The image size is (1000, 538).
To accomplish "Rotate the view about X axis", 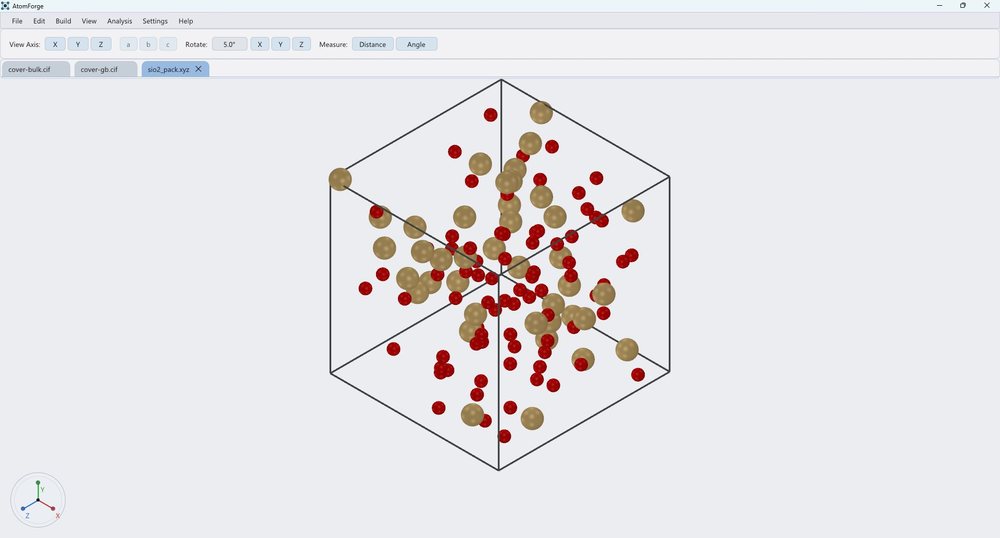I will (x=260, y=45).
